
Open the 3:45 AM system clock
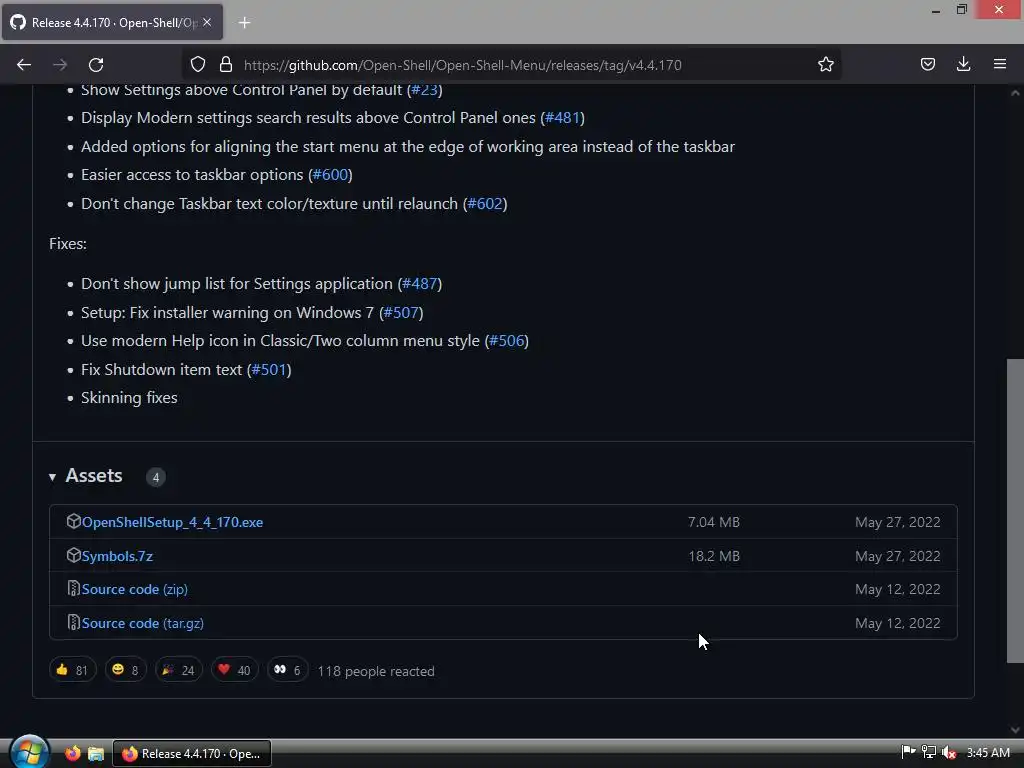click(988, 752)
